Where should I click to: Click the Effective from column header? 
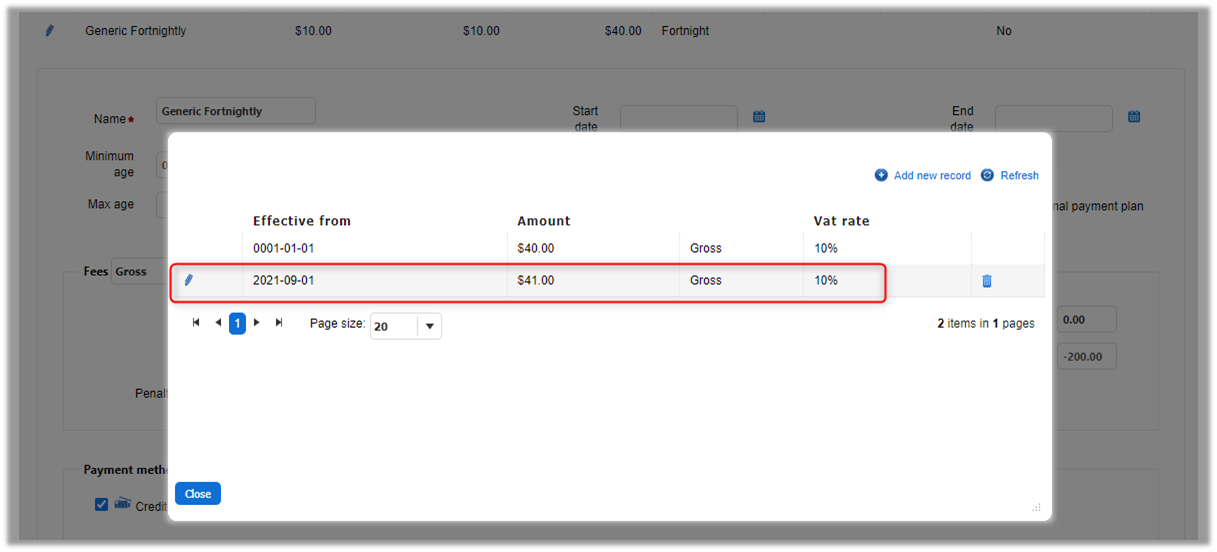(302, 221)
